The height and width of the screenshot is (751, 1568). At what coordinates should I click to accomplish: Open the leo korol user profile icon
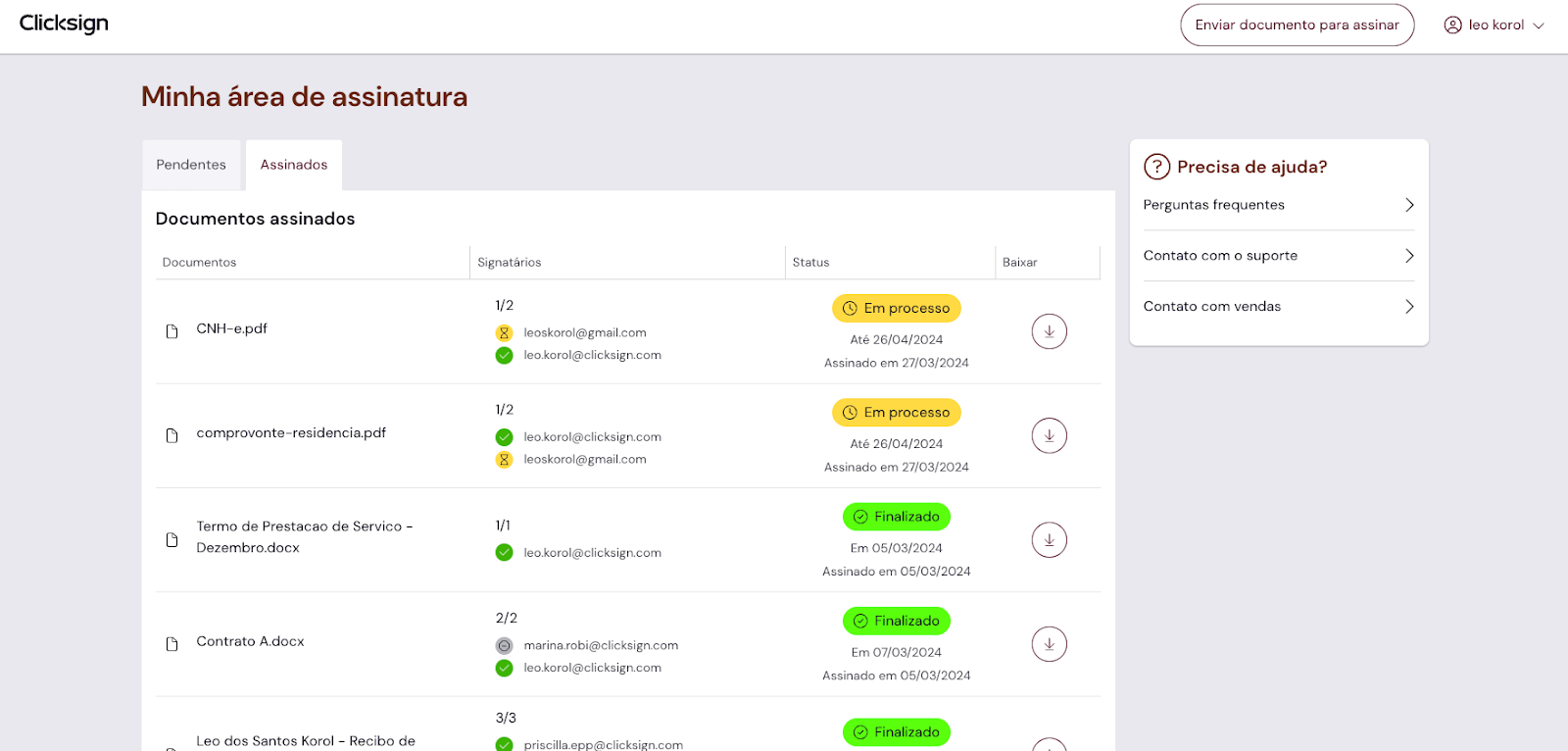[1452, 25]
